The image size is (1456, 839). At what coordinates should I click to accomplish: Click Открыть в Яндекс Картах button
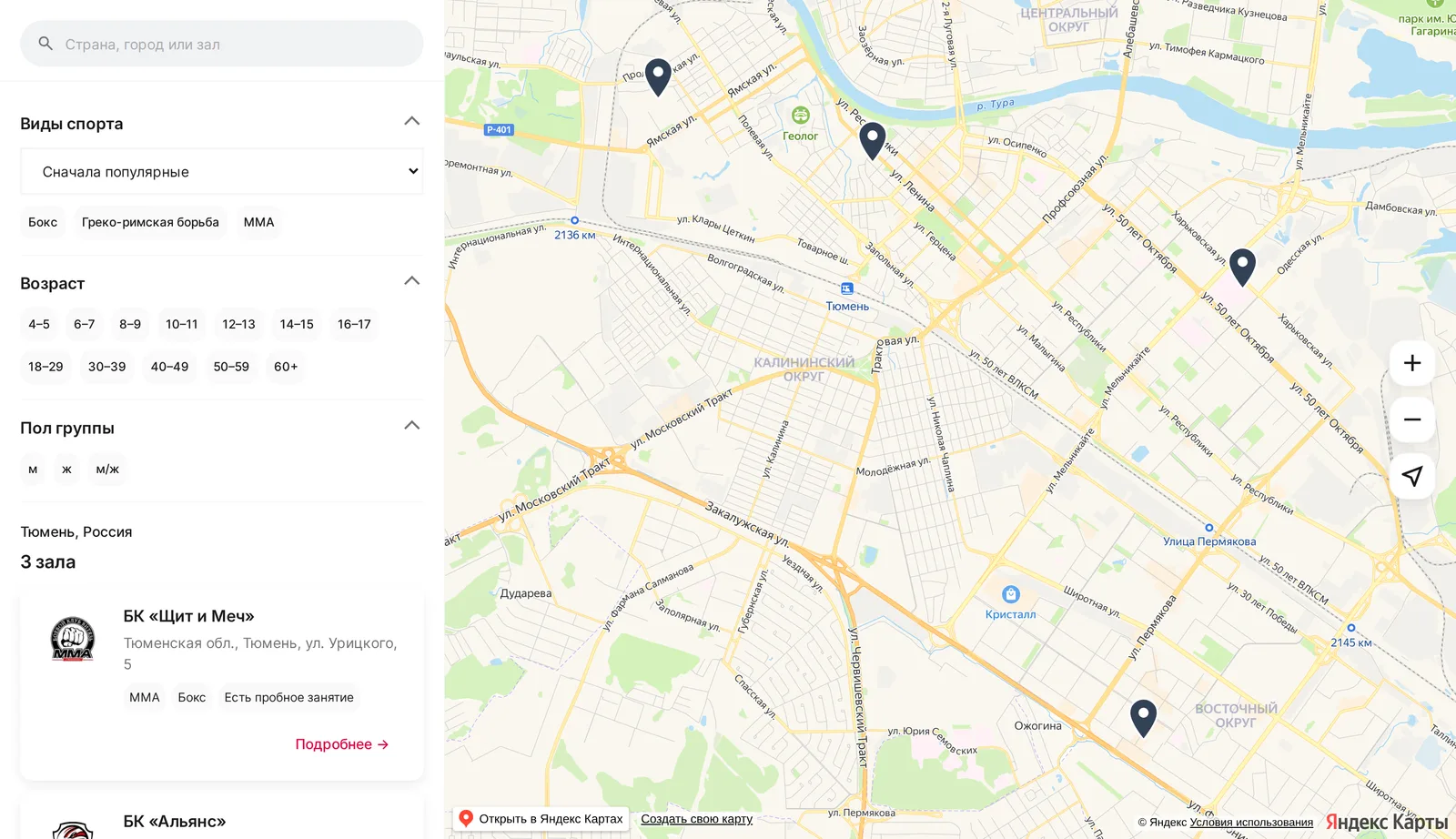[541, 819]
